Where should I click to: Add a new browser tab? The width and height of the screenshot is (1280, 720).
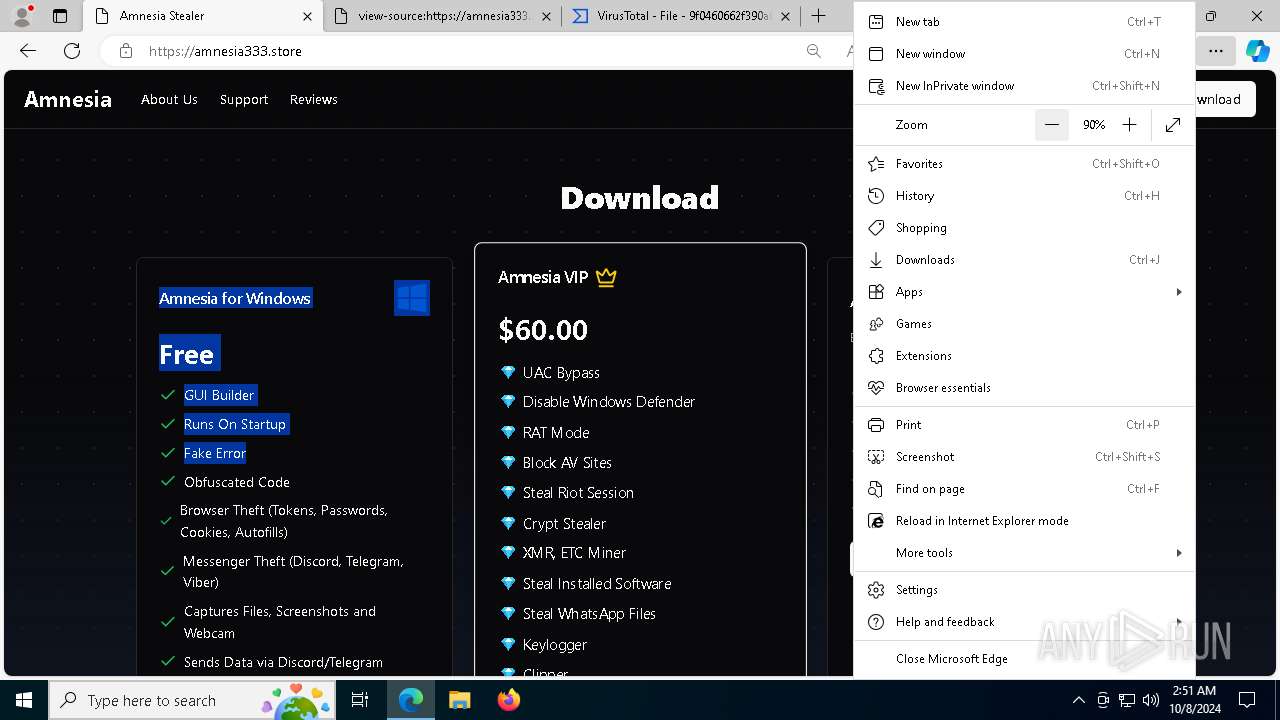pos(818,16)
